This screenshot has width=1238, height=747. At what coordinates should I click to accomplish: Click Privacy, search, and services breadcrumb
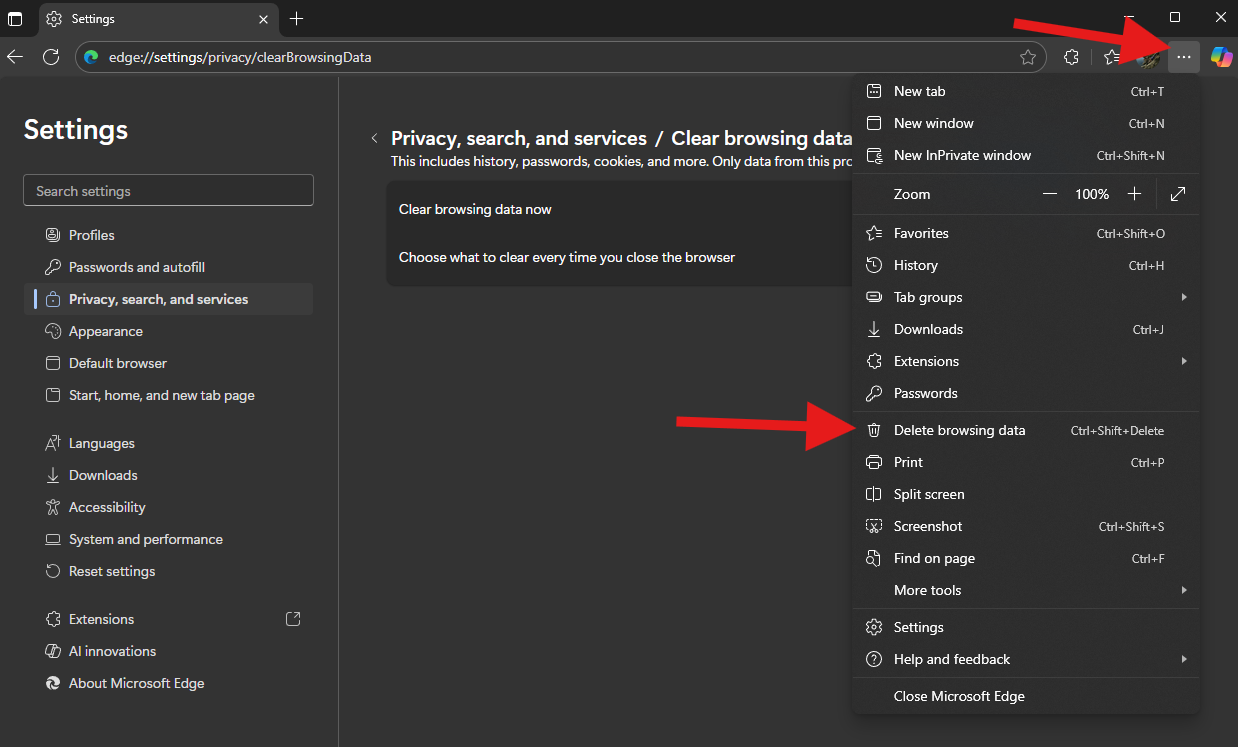point(519,138)
